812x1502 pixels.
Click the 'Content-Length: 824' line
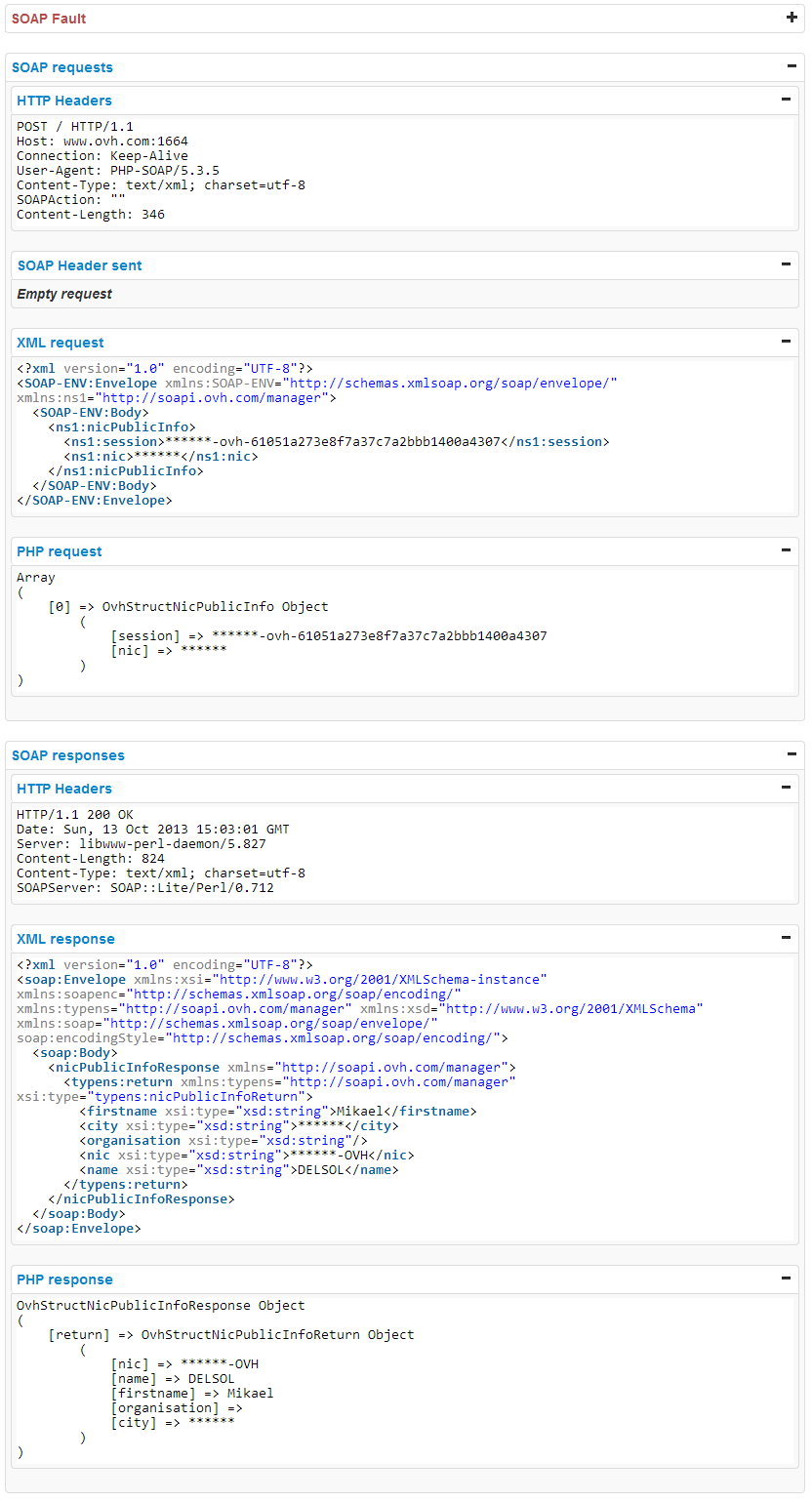pos(91,859)
